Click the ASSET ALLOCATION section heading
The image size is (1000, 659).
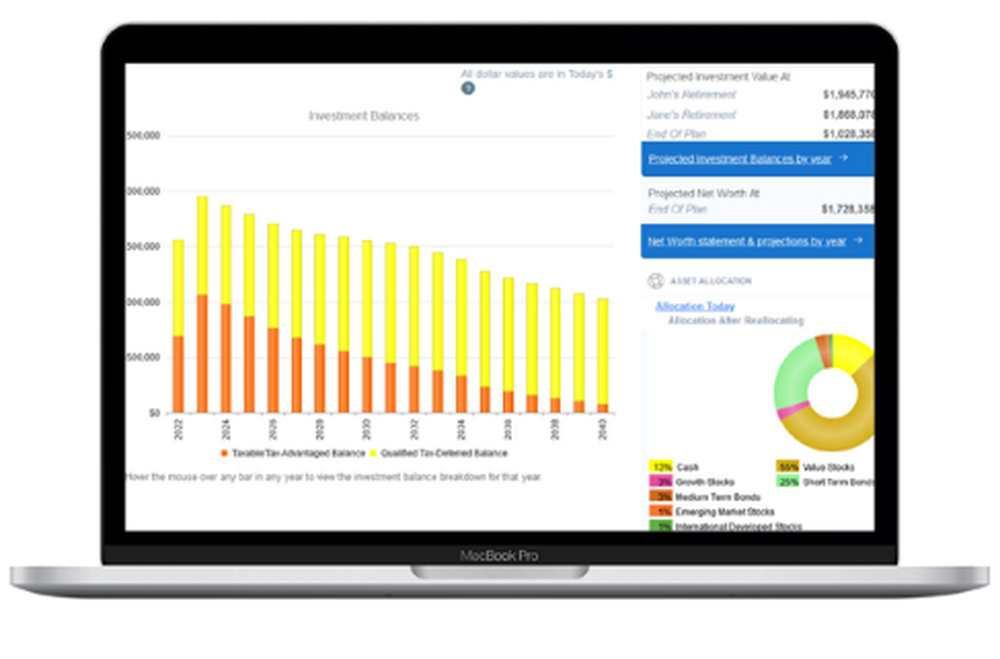click(x=710, y=281)
